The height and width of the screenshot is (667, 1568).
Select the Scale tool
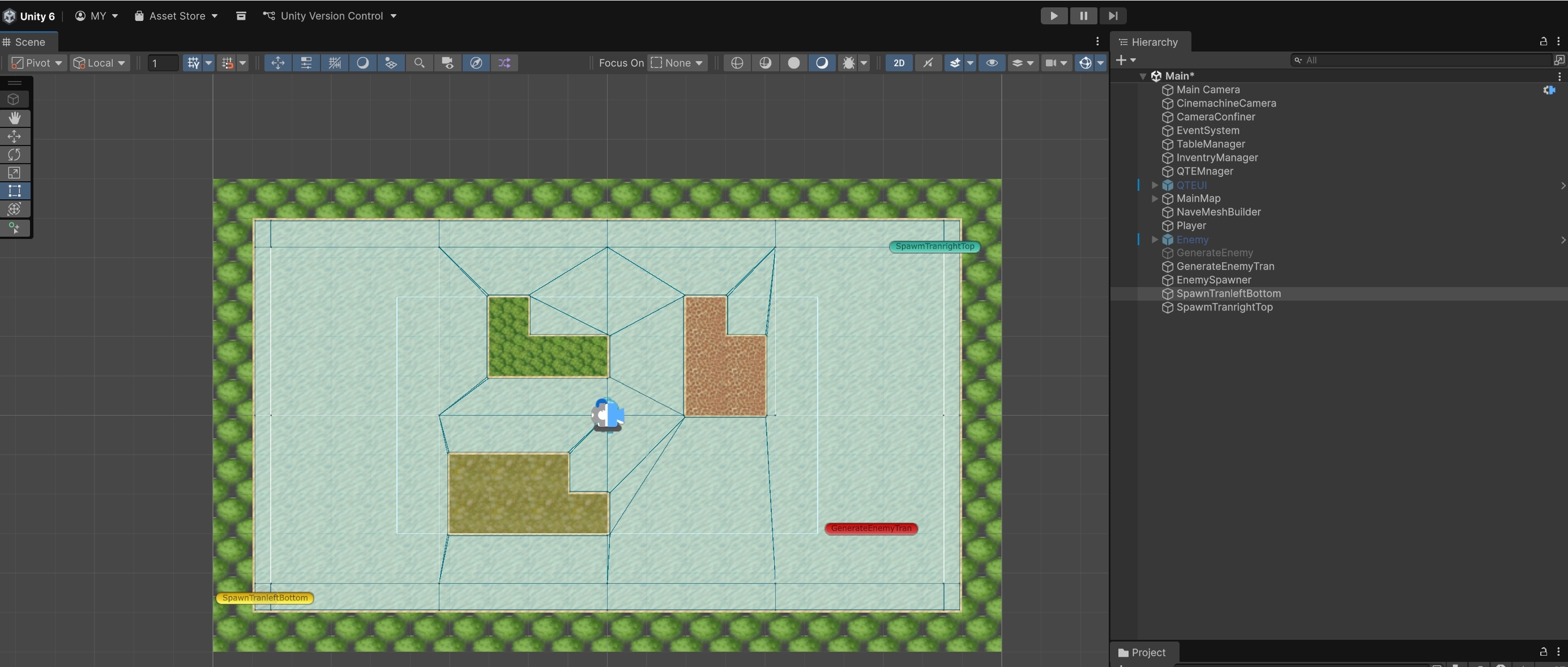[15, 173]
